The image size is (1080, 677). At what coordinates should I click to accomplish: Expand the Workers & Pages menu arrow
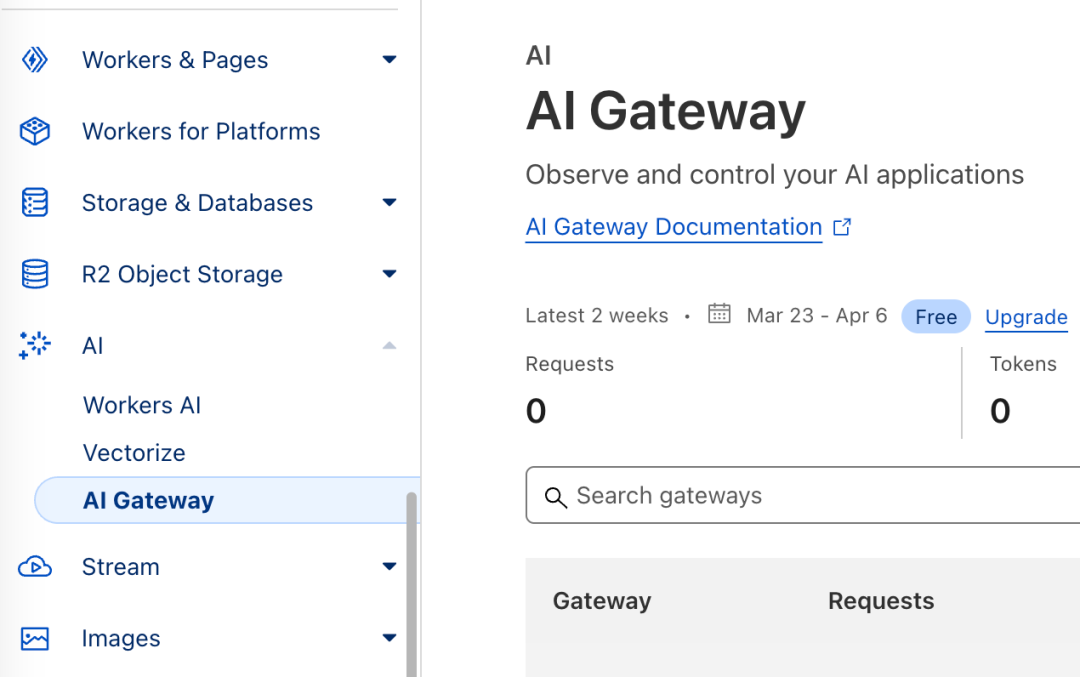[389, 60]
